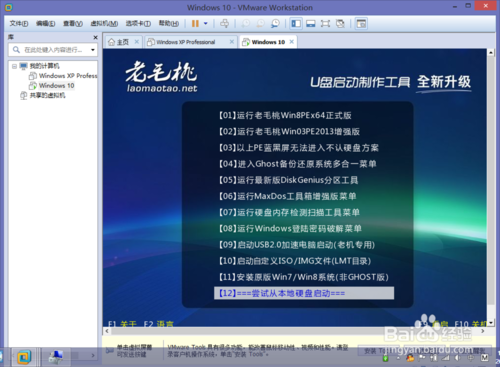Click the horizontal scrollbar right arrow
Screen dimensions: 500x367
483,331
